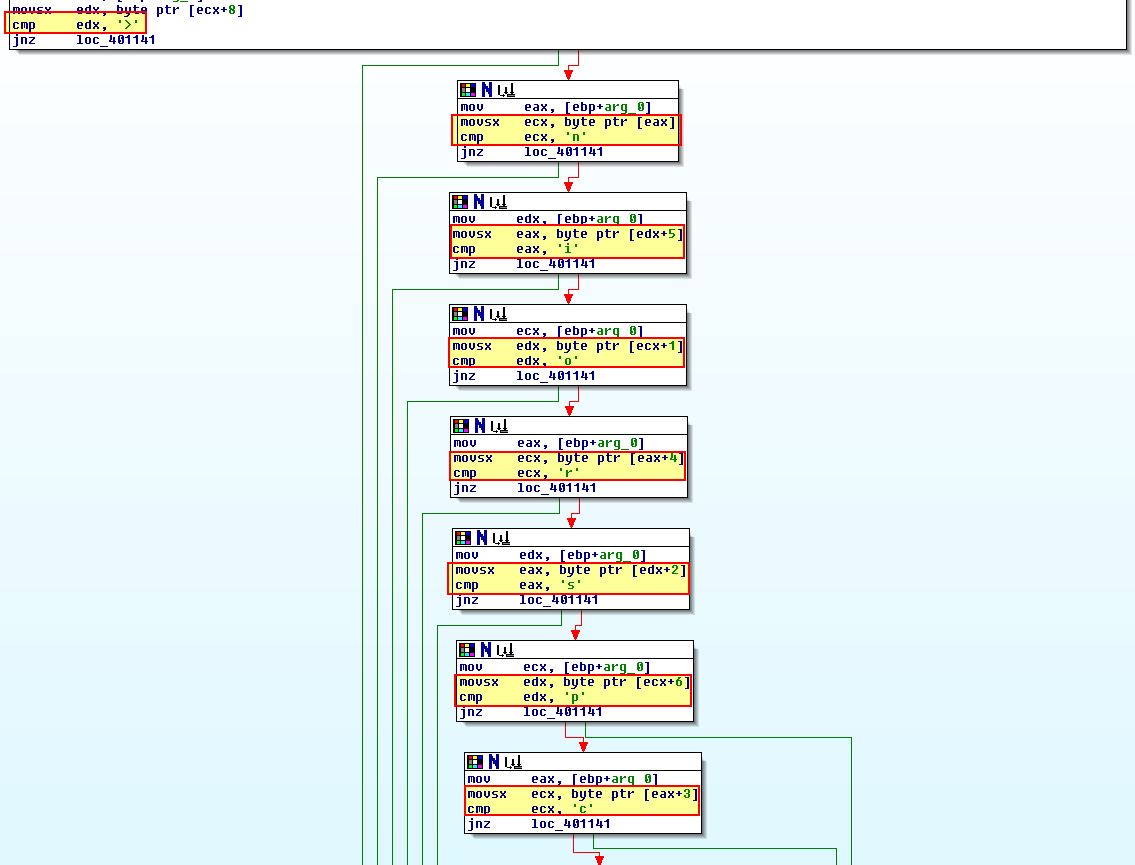Click the color palette icon on the 's' compare node
Image resolution: width=1135 pixels, height=865 pixels.
463,538
